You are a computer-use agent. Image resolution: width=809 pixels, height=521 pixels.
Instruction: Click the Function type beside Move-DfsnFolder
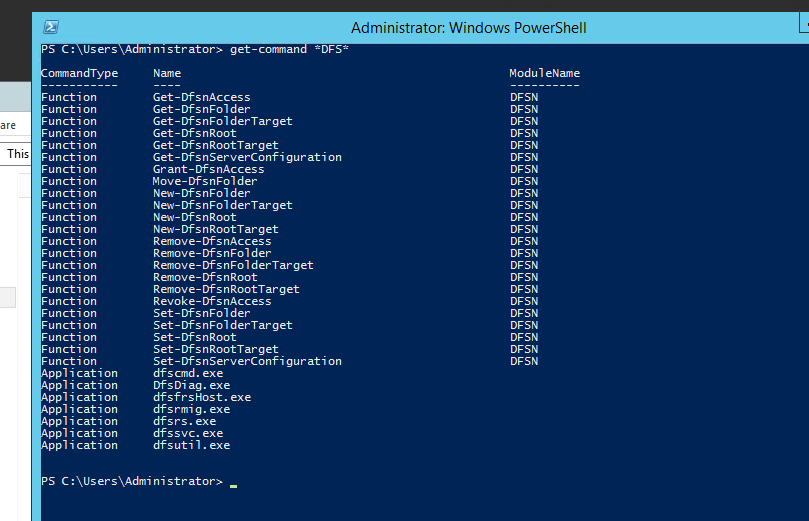(x=69, y=181)
